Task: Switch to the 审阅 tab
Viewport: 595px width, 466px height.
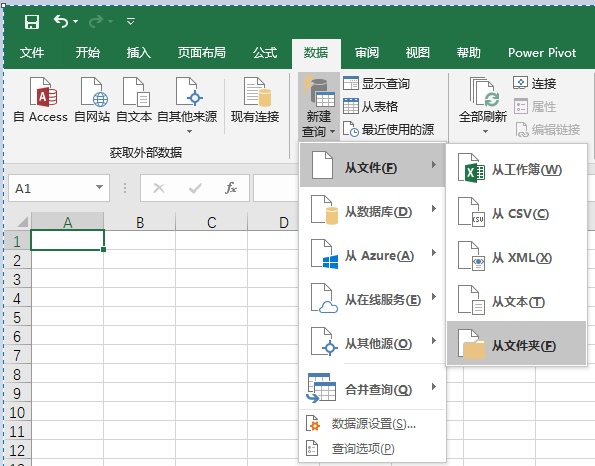Action: (367, 53)
